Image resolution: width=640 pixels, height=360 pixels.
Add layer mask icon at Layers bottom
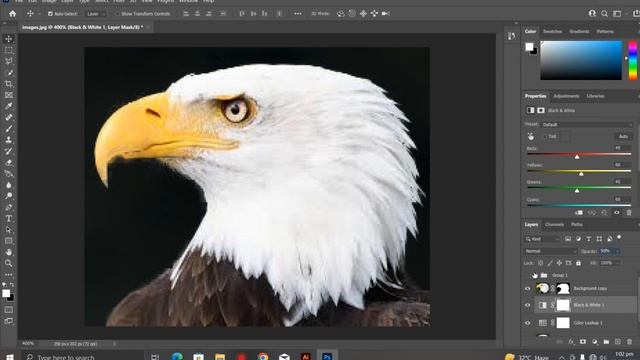tap(583, 342)
